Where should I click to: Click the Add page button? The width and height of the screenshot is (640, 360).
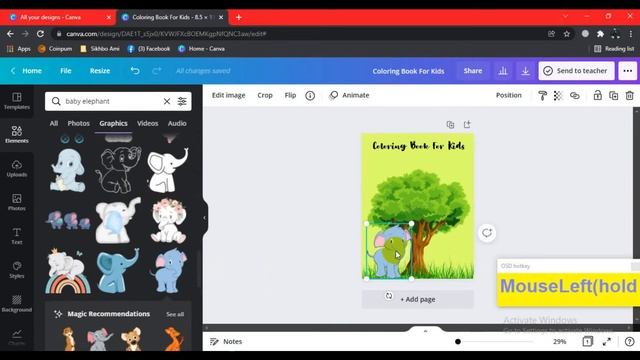(418, 299)
